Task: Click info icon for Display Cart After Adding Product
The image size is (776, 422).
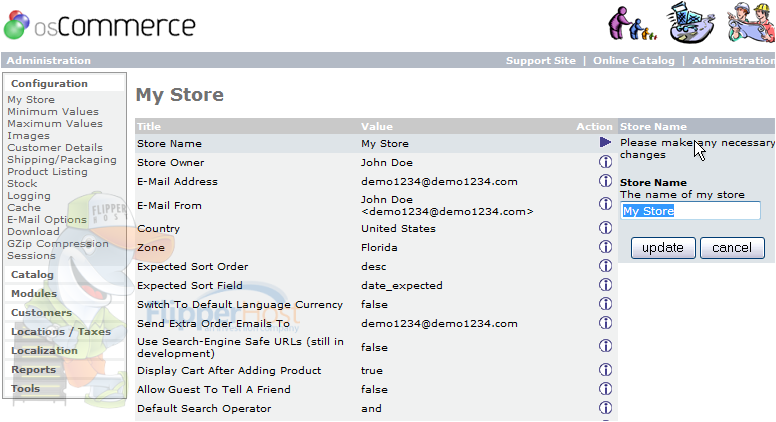Action: click(605, 370)
